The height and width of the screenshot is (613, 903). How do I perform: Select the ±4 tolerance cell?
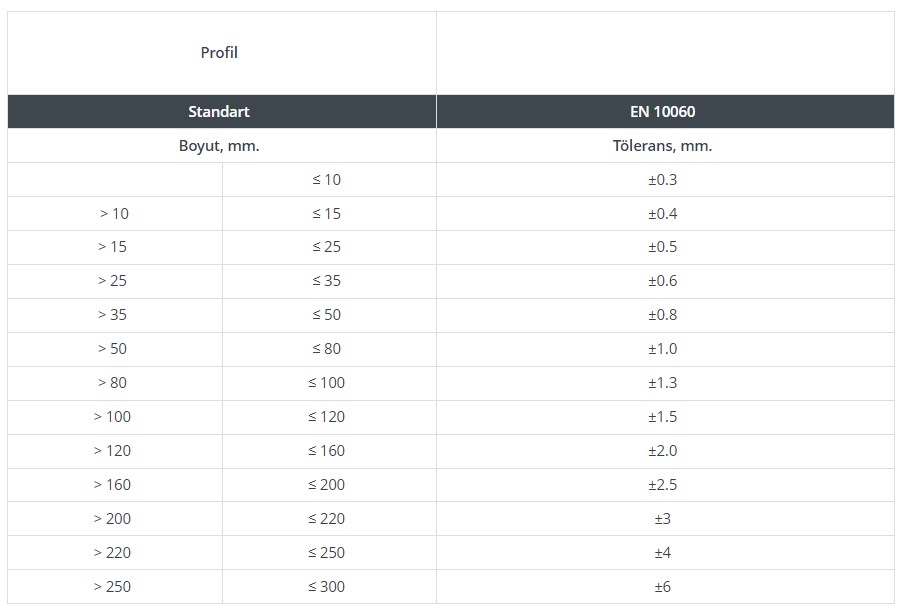pyautogui.click(x=663, y=553)
